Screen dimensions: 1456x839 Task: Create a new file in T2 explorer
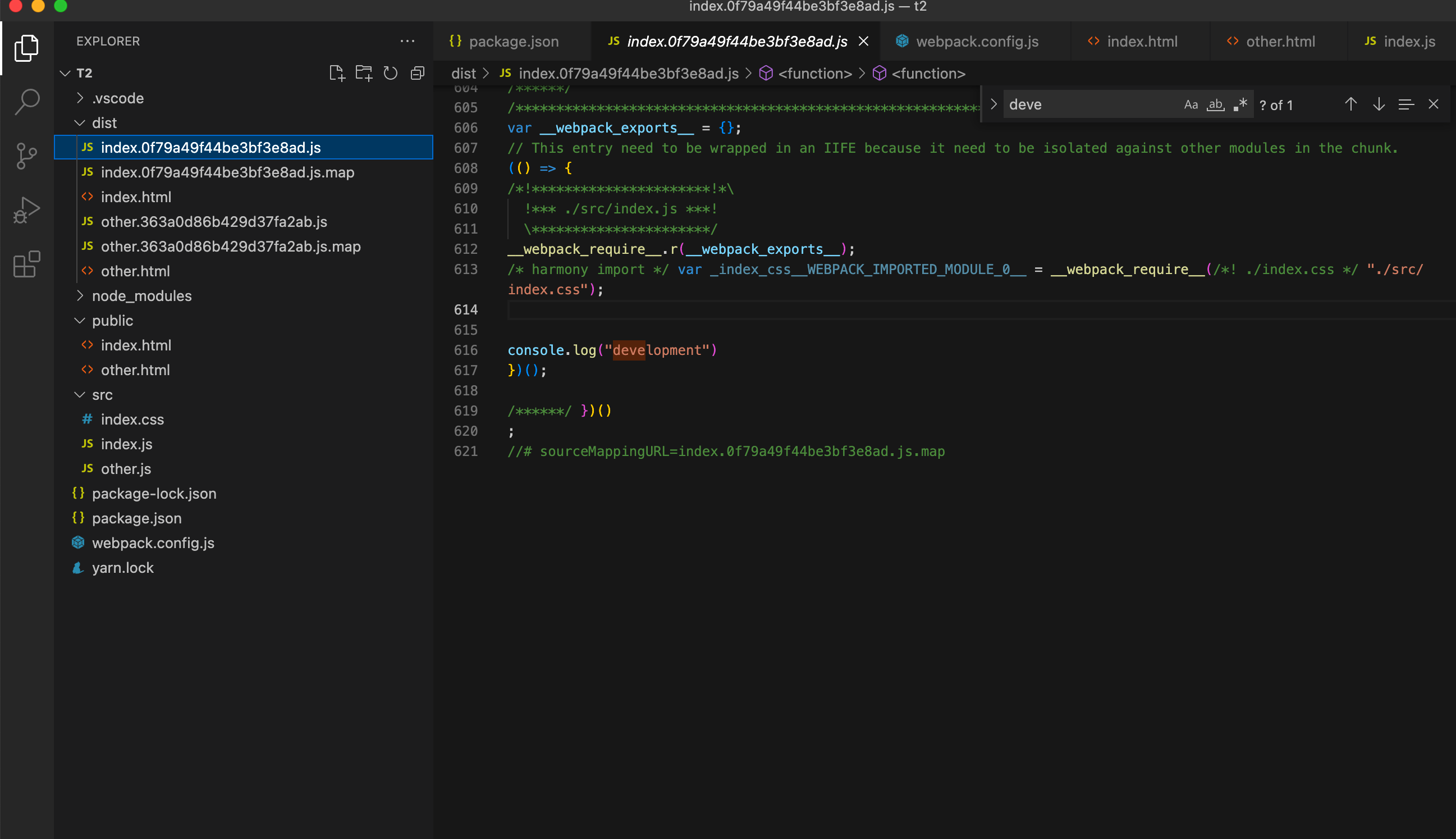coord(337,73)
